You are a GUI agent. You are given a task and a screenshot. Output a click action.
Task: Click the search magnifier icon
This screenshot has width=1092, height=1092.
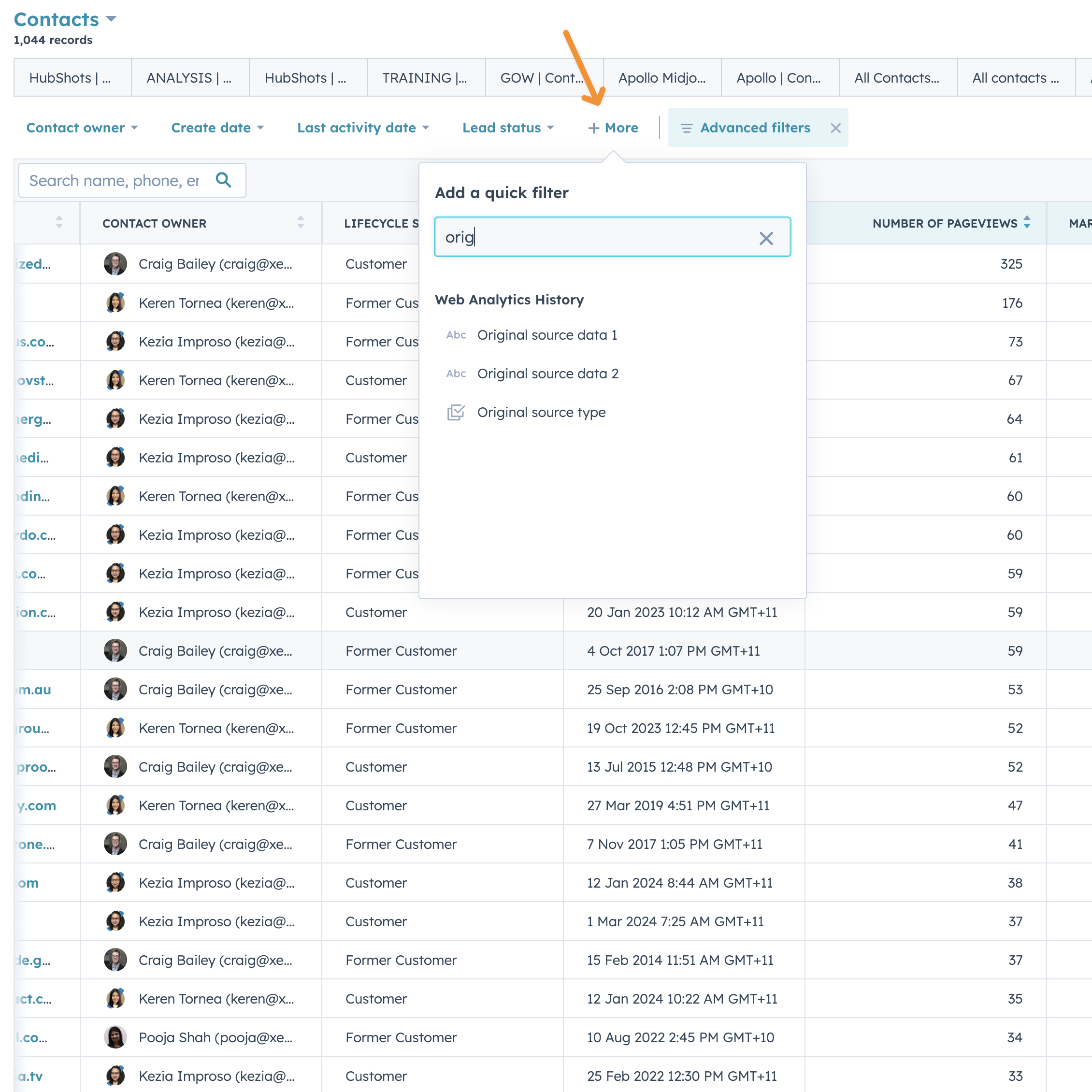click(x=223, y=180)
